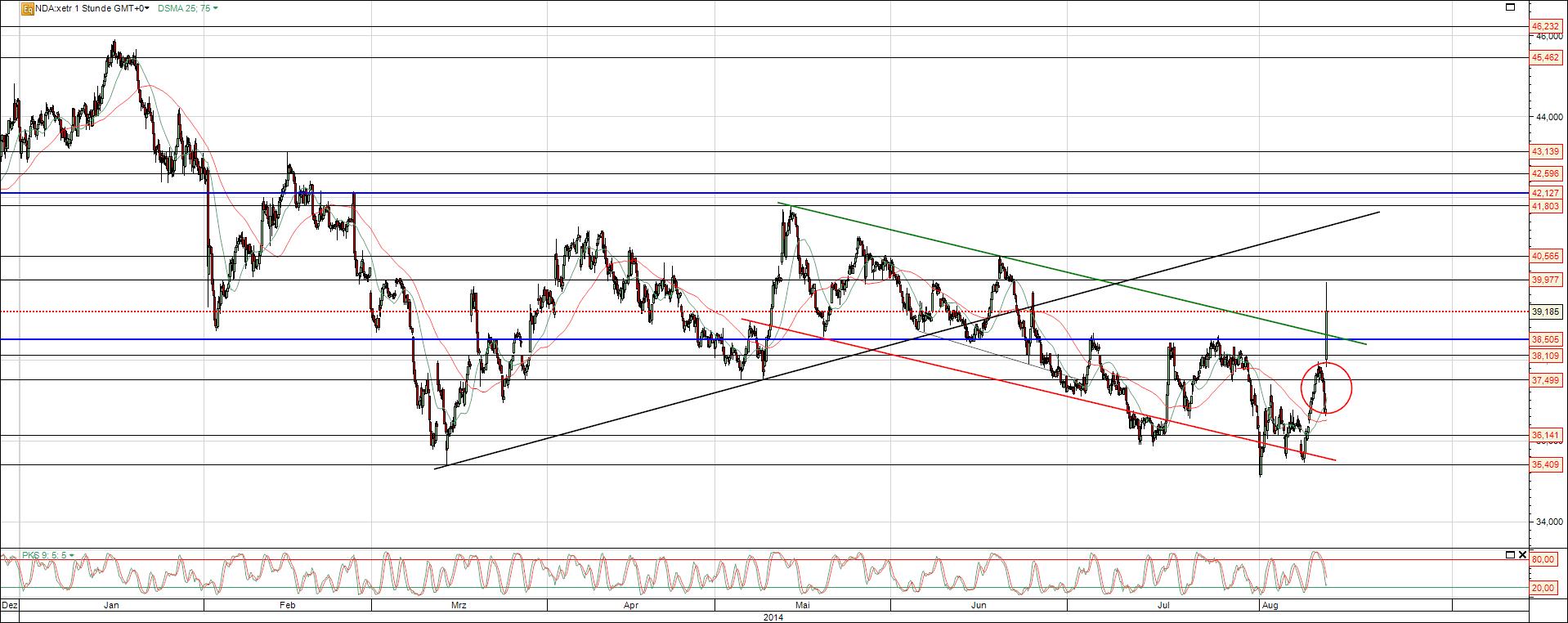Image resolution: width=1568 pixels, height=623 pixels.
Task: Open the PKS 9; 5; 5 indicator dropdown
Action: click(38, 555)
